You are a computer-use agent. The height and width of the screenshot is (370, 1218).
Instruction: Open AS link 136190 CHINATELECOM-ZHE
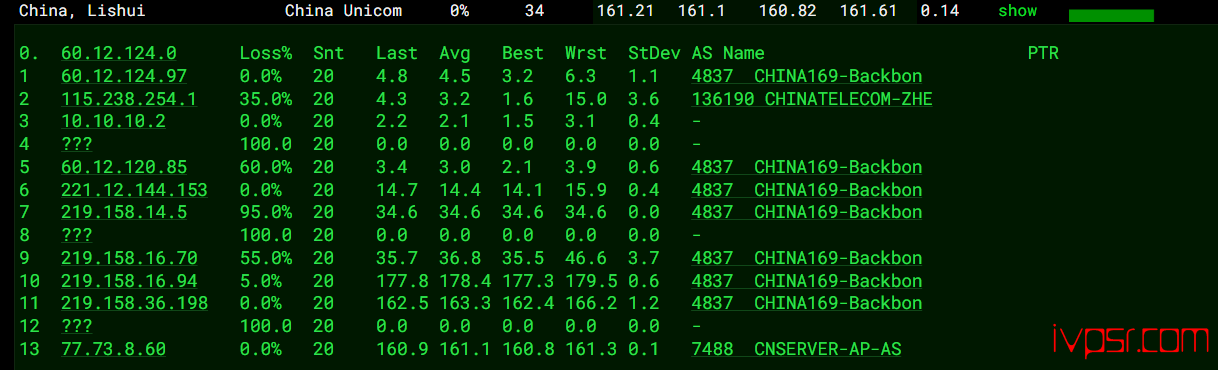pos(812,99)
